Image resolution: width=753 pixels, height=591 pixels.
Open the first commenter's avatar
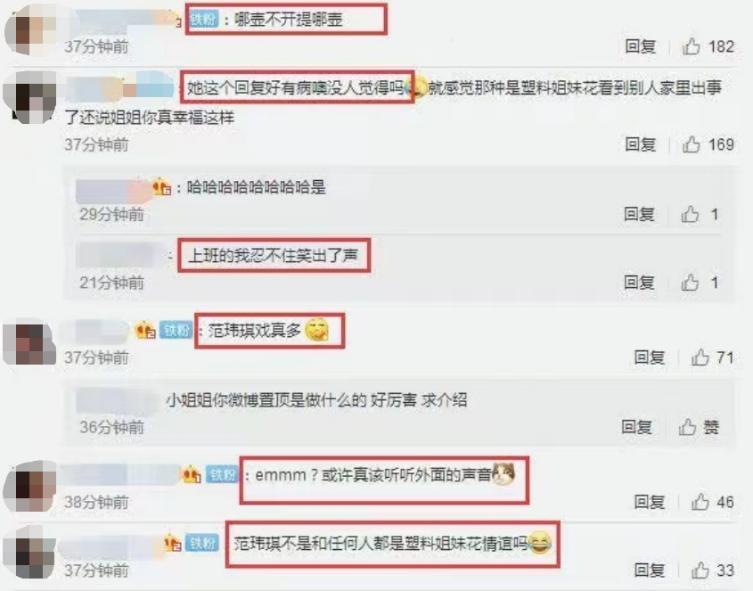pyautogui.click(x=30, y=30)
